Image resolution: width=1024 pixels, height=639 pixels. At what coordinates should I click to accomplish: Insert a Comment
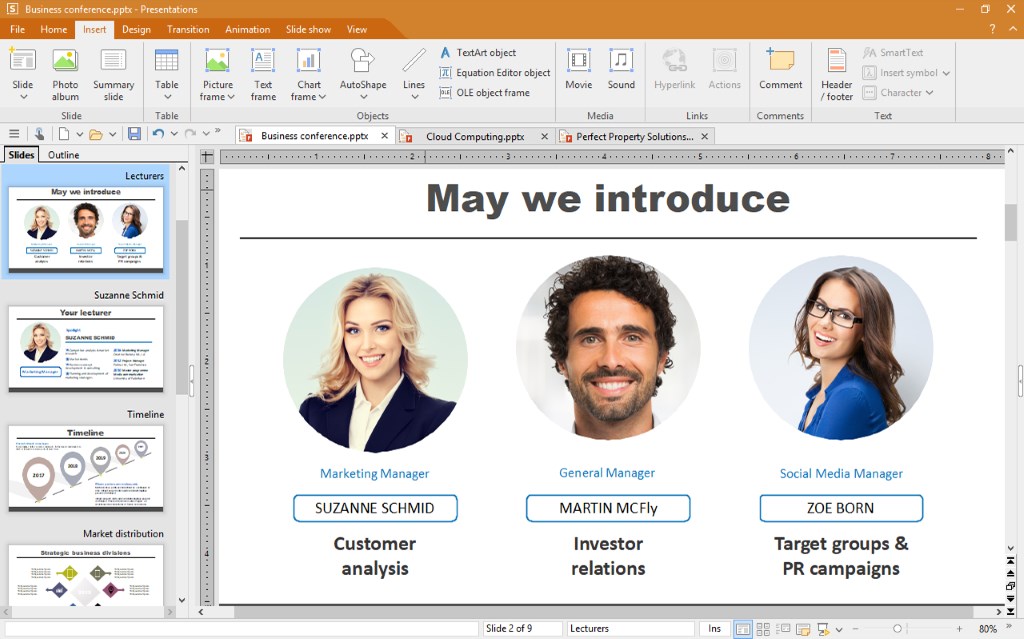click(x=780, y=70)
